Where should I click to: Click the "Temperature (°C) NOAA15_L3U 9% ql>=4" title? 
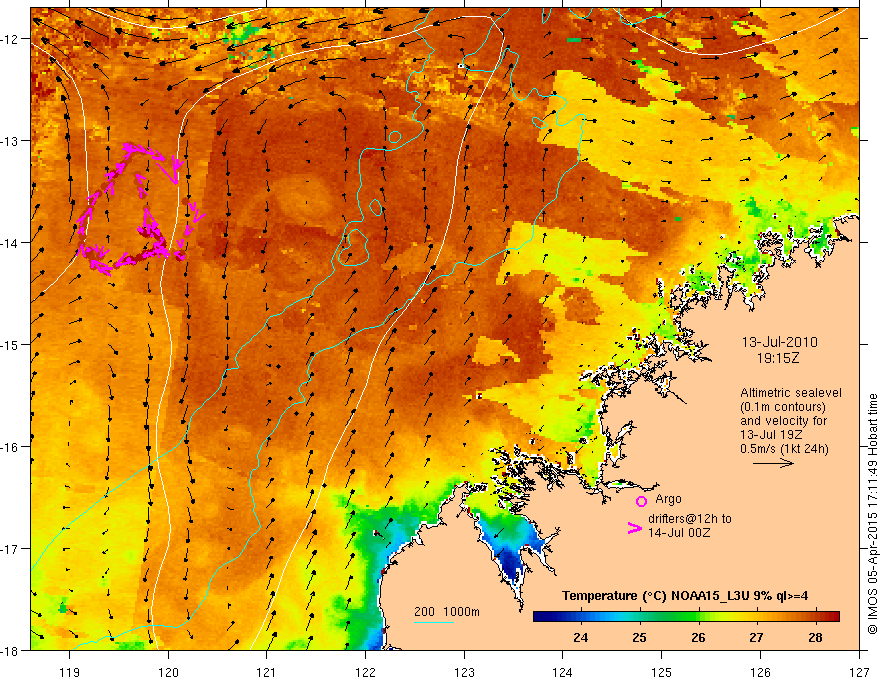point(685,596)
